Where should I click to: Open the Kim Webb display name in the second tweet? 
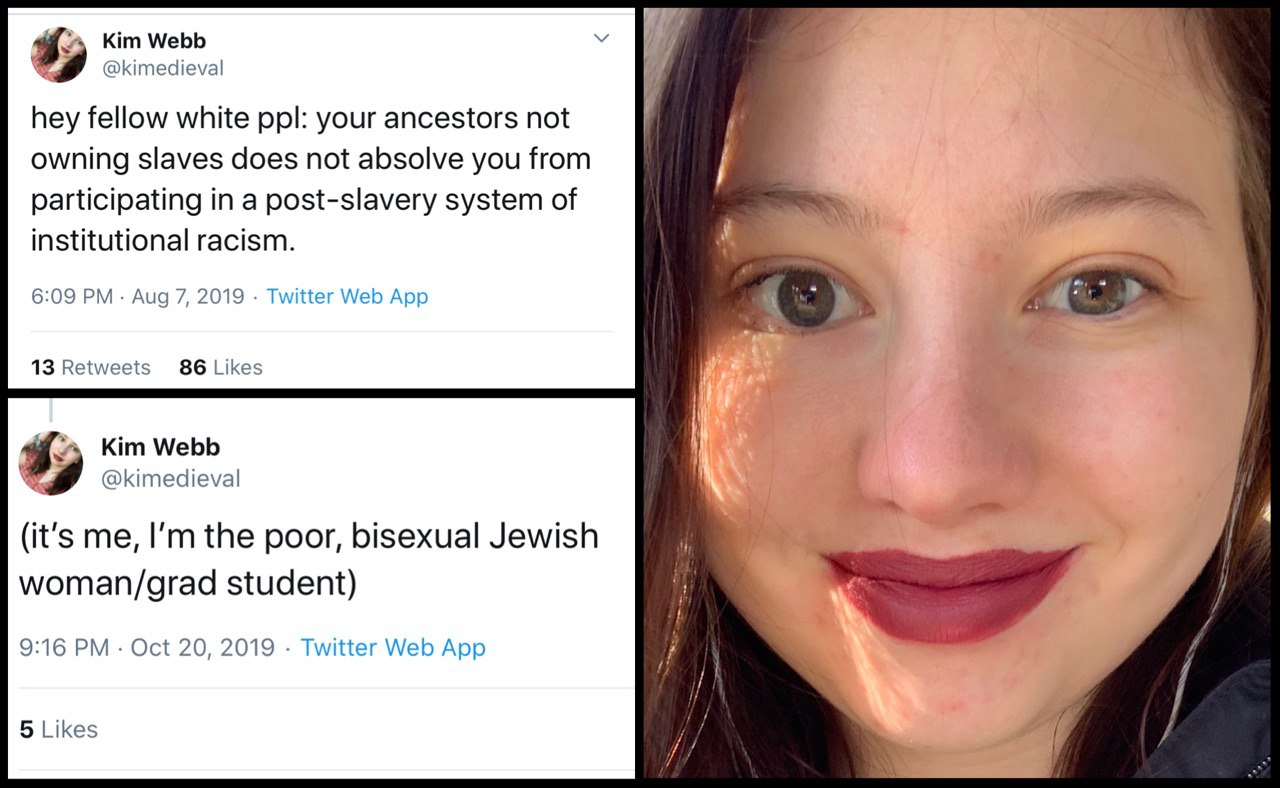coord(160,447)
